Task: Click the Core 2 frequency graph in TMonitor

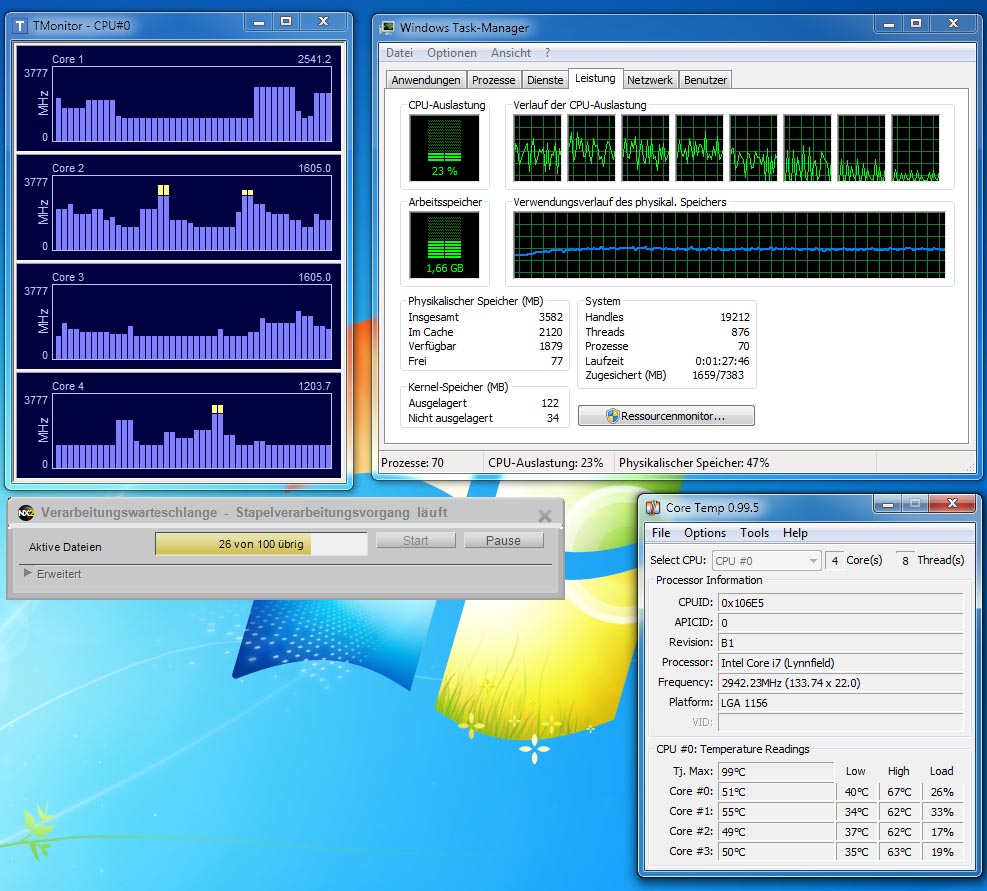Action: [x=192, y=213]
